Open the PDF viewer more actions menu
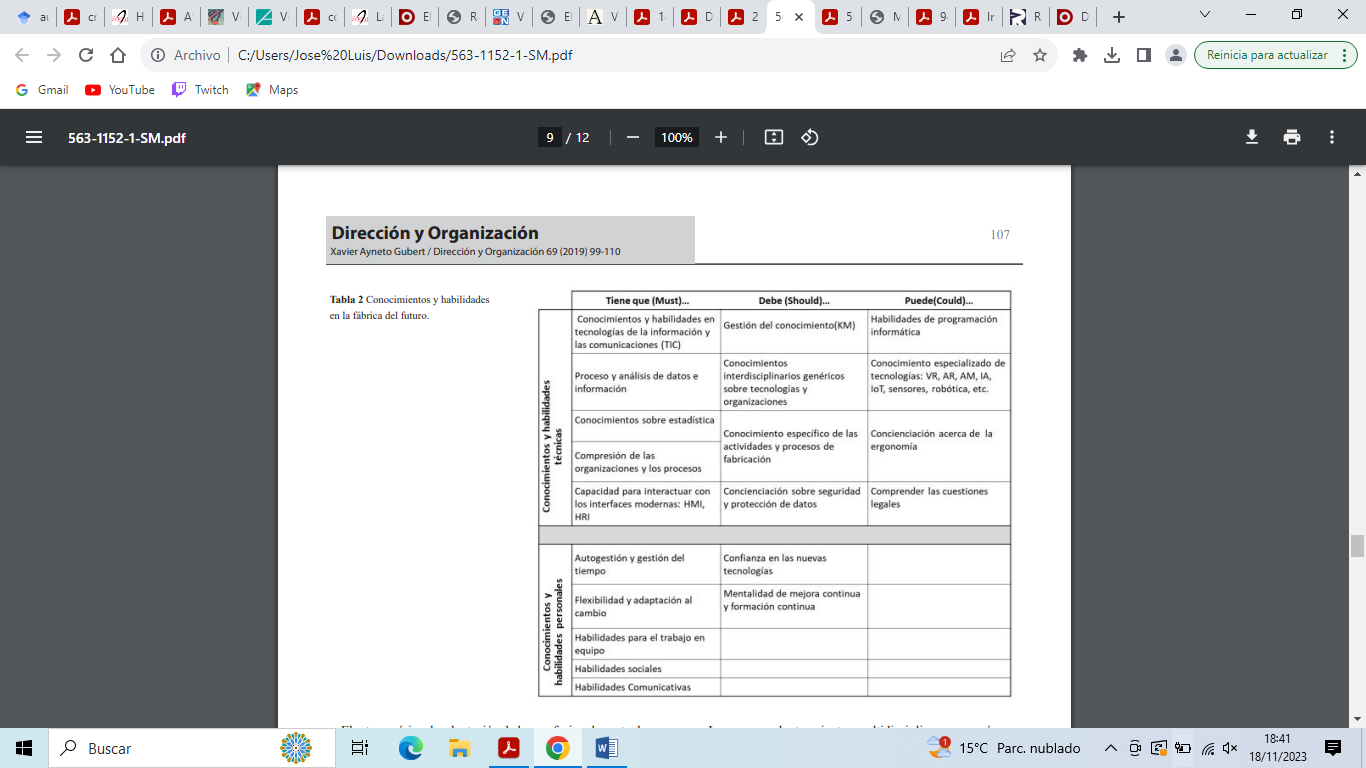Image resolution: width=1366 pixels, height=768 pixels. (1332, 138)
